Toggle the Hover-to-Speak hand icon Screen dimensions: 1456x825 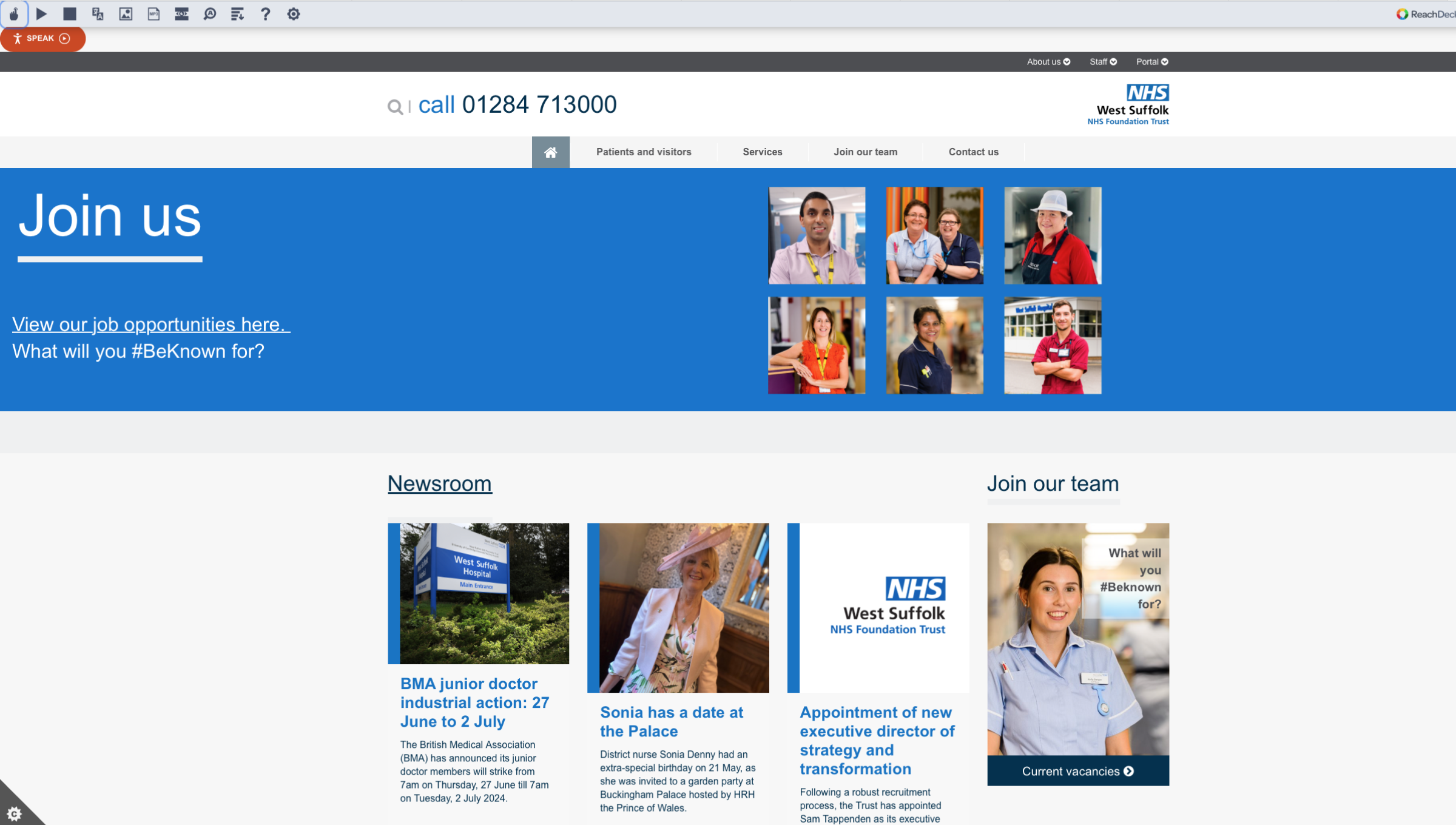(14, 13)
